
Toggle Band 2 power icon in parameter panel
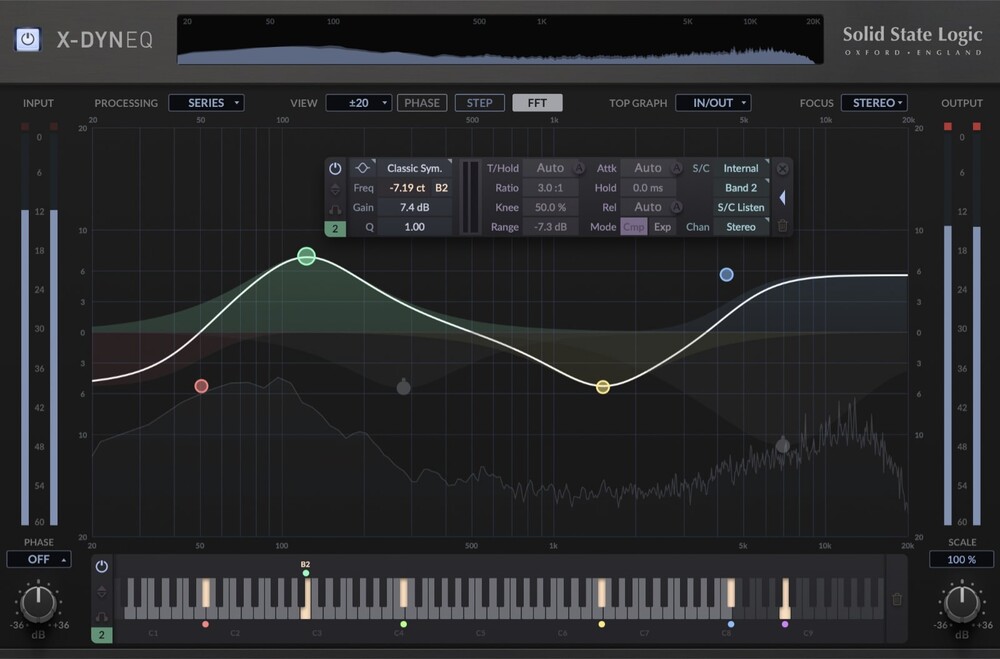(335, 168)
